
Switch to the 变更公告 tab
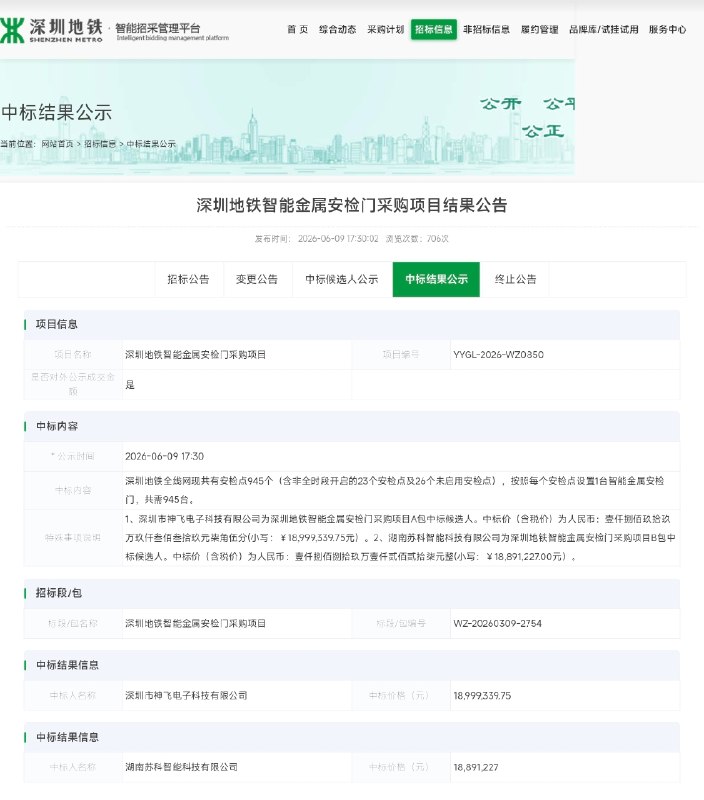pos(257,279)
